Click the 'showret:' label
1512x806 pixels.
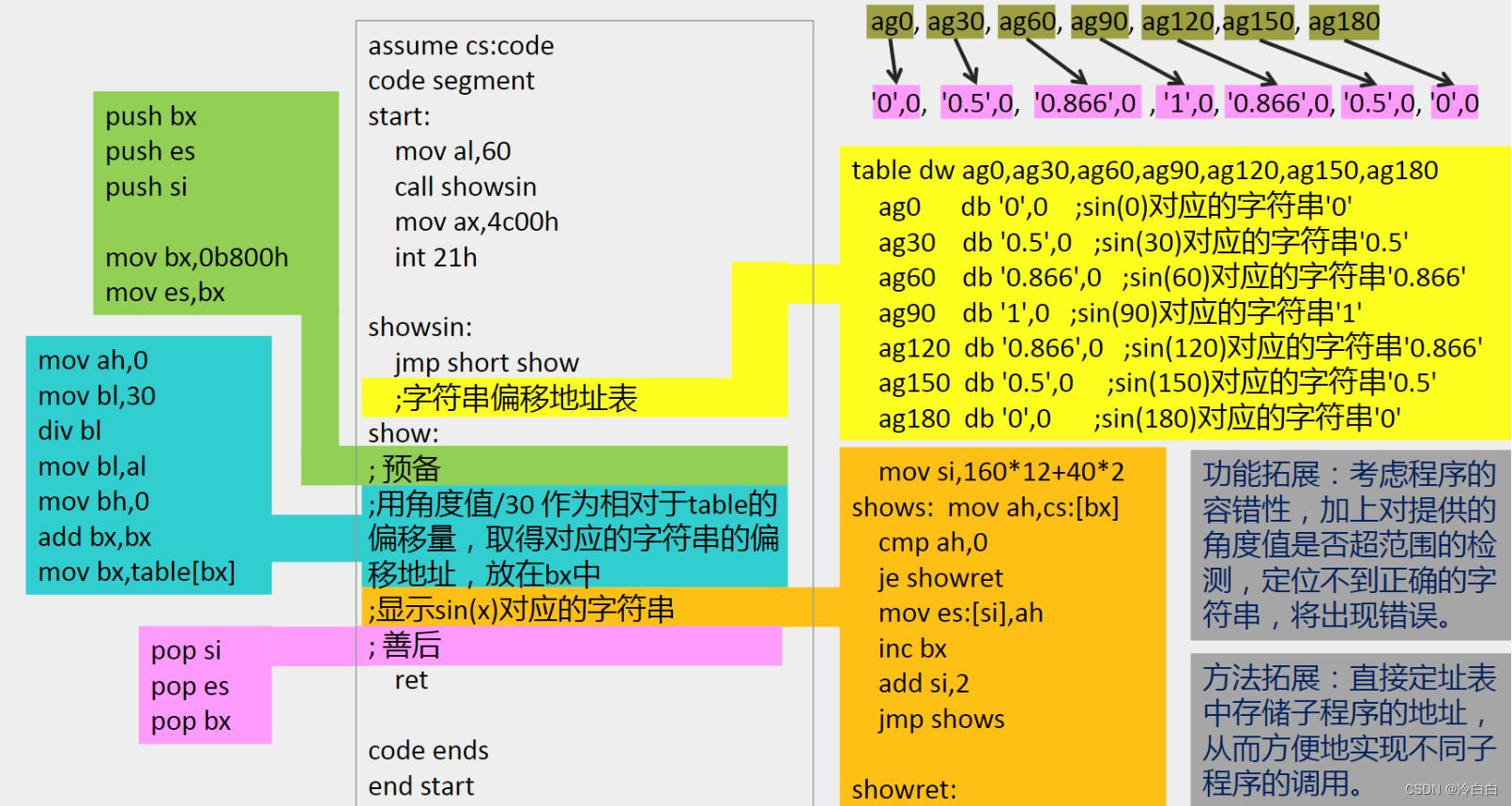tap(904, 790)
